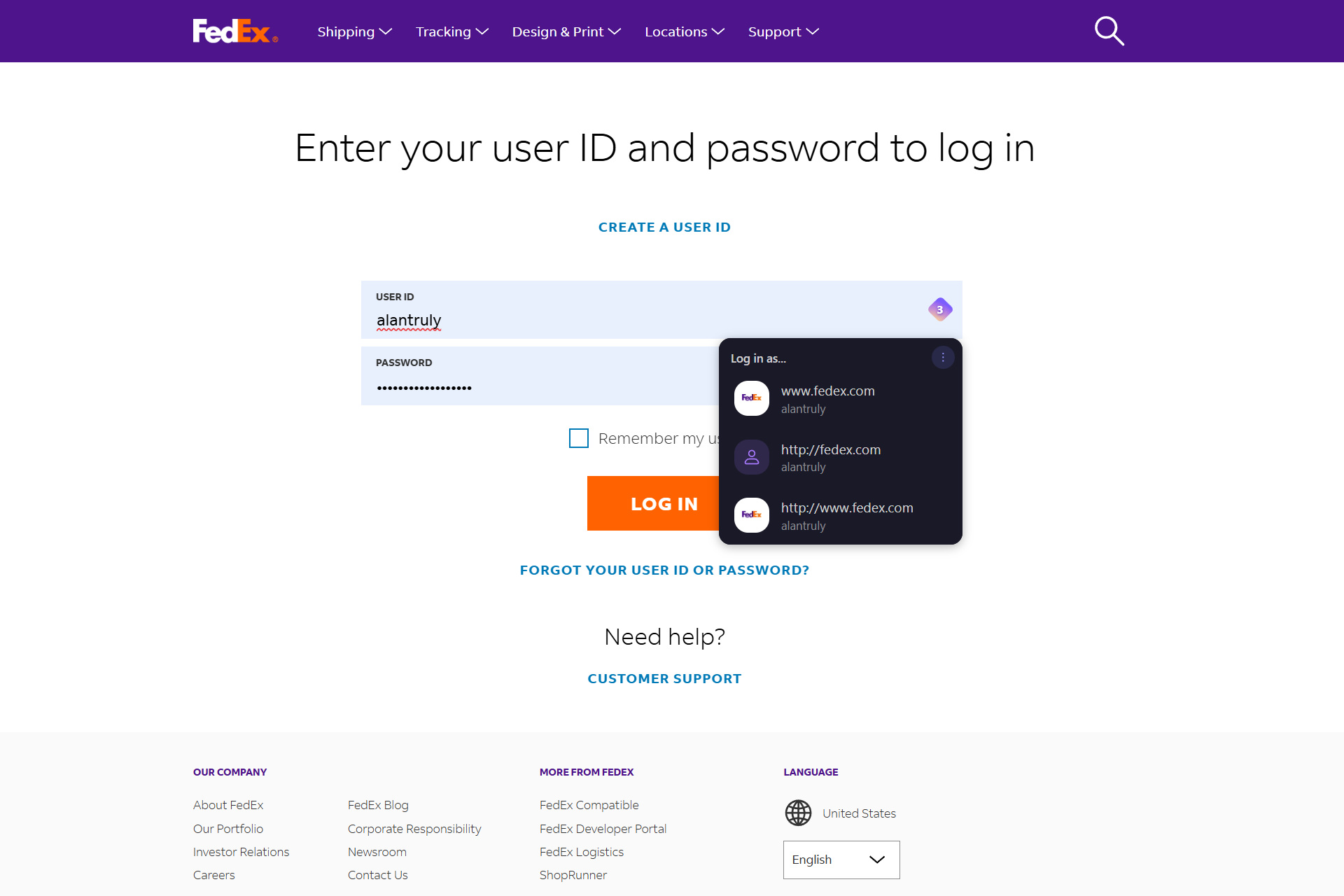Click the Design & Print dropdown arrow
This screenshot has height=896, width=1344.
[x=615, y=32]
